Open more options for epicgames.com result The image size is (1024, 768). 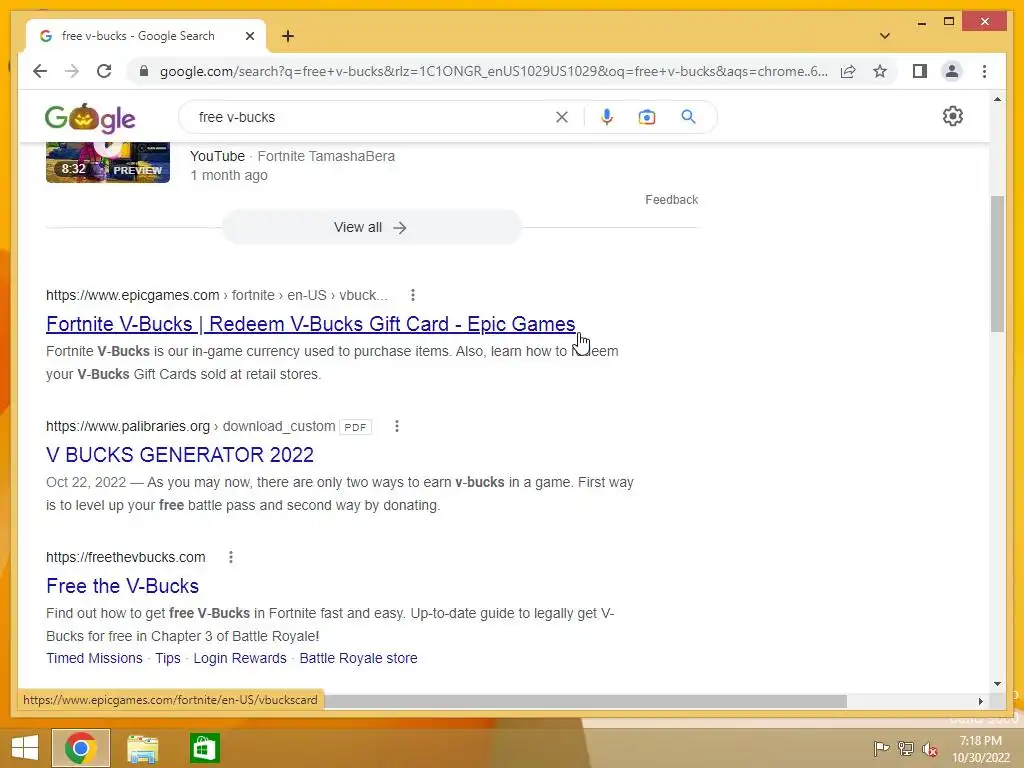[413, 295]
